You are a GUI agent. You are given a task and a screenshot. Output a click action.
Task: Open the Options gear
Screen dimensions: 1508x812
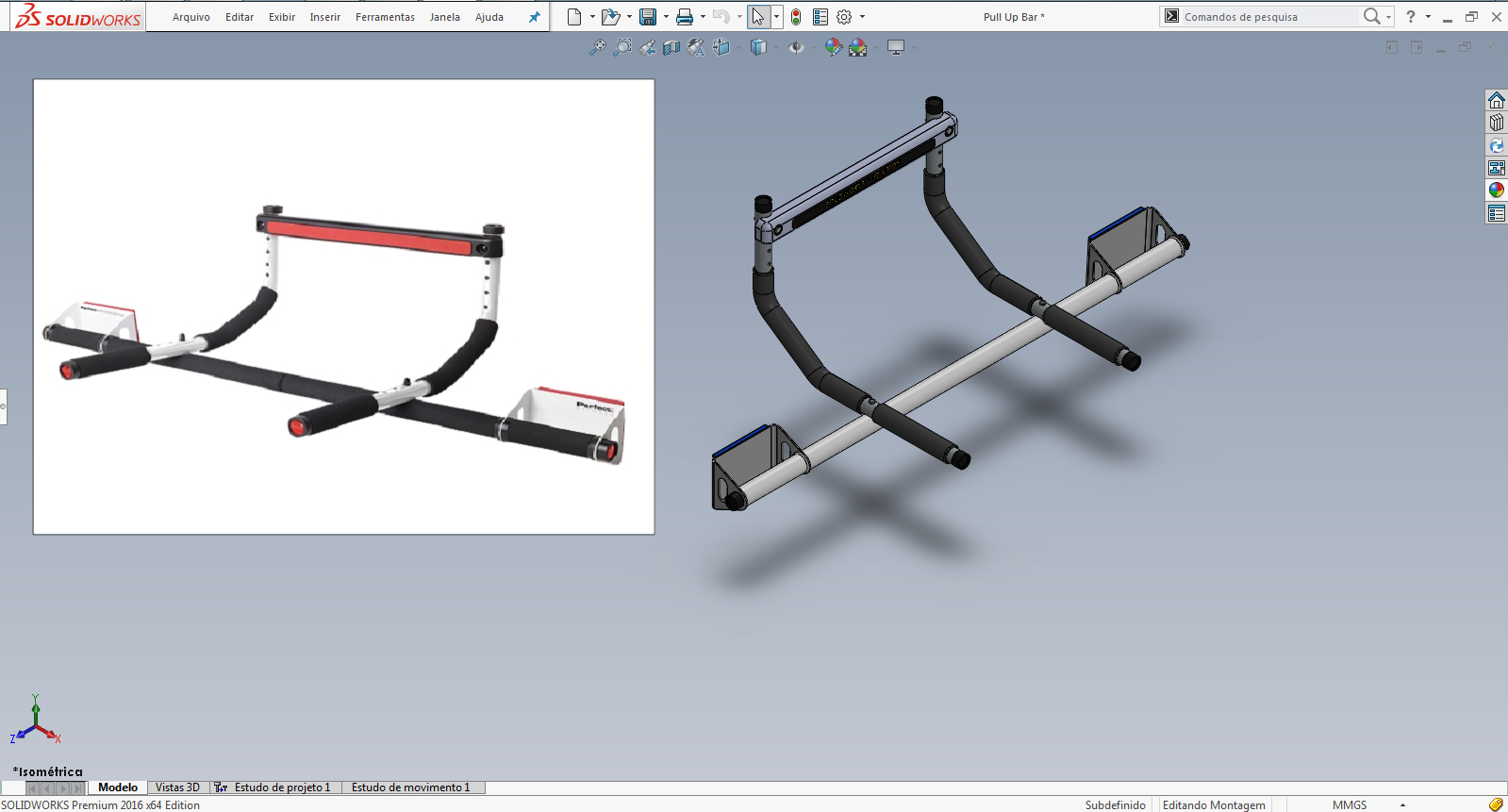coord(844,17)
